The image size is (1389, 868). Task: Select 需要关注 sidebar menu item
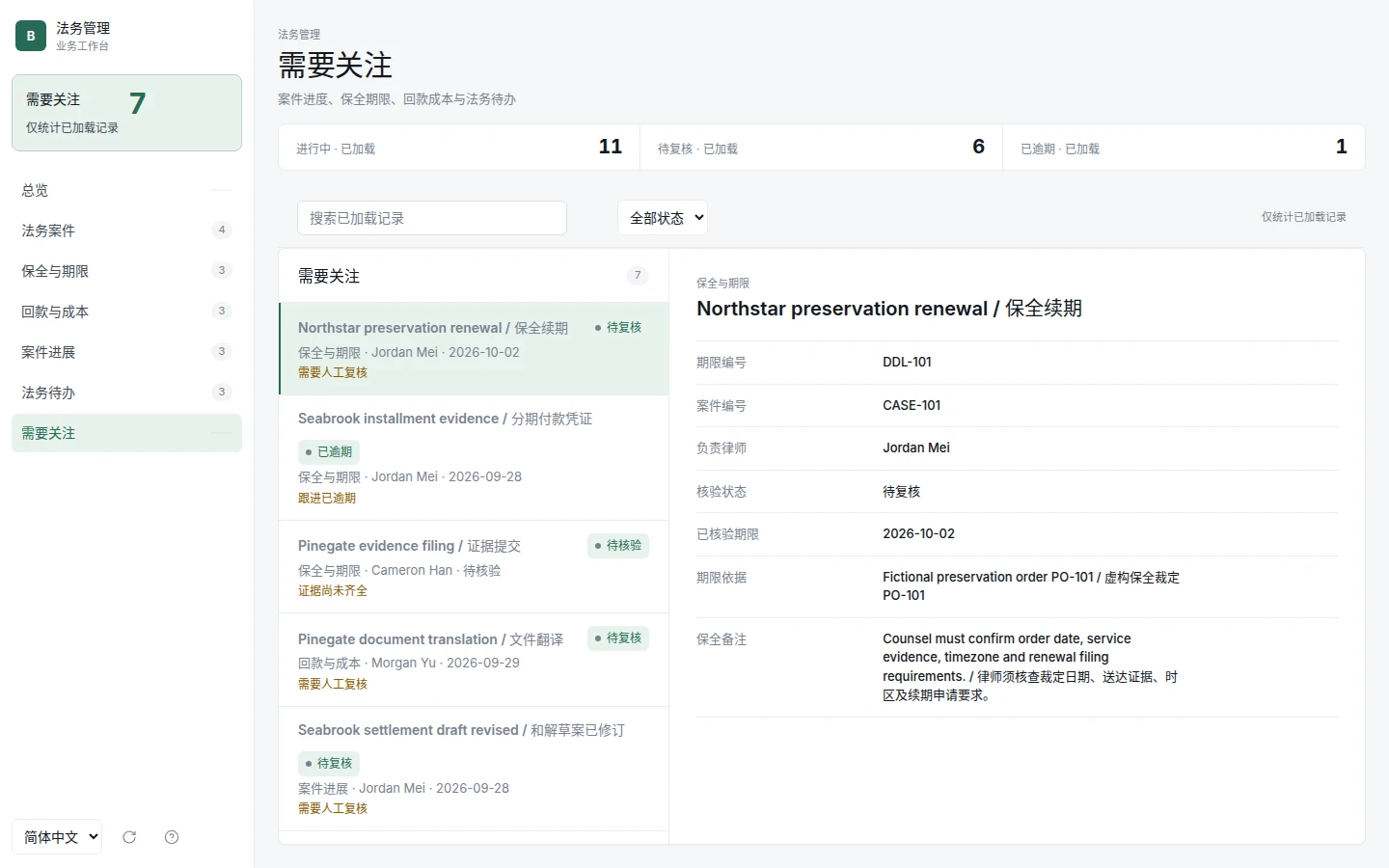coord(126,433)
